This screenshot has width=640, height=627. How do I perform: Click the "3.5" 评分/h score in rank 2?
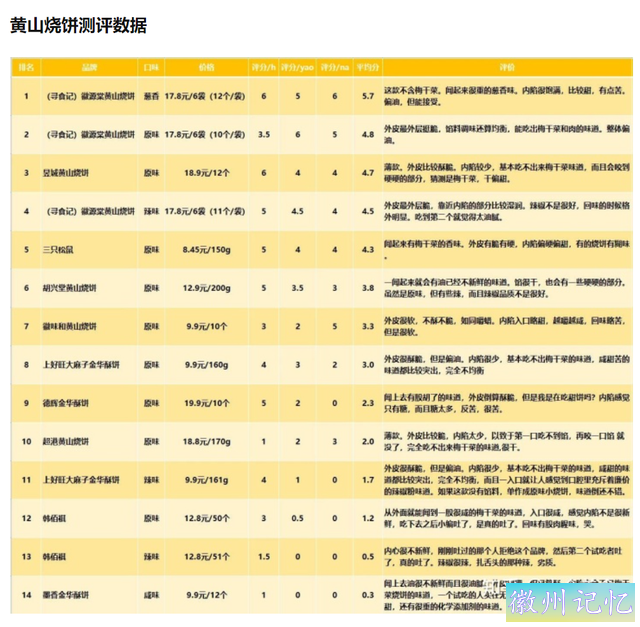pos(264,135)
